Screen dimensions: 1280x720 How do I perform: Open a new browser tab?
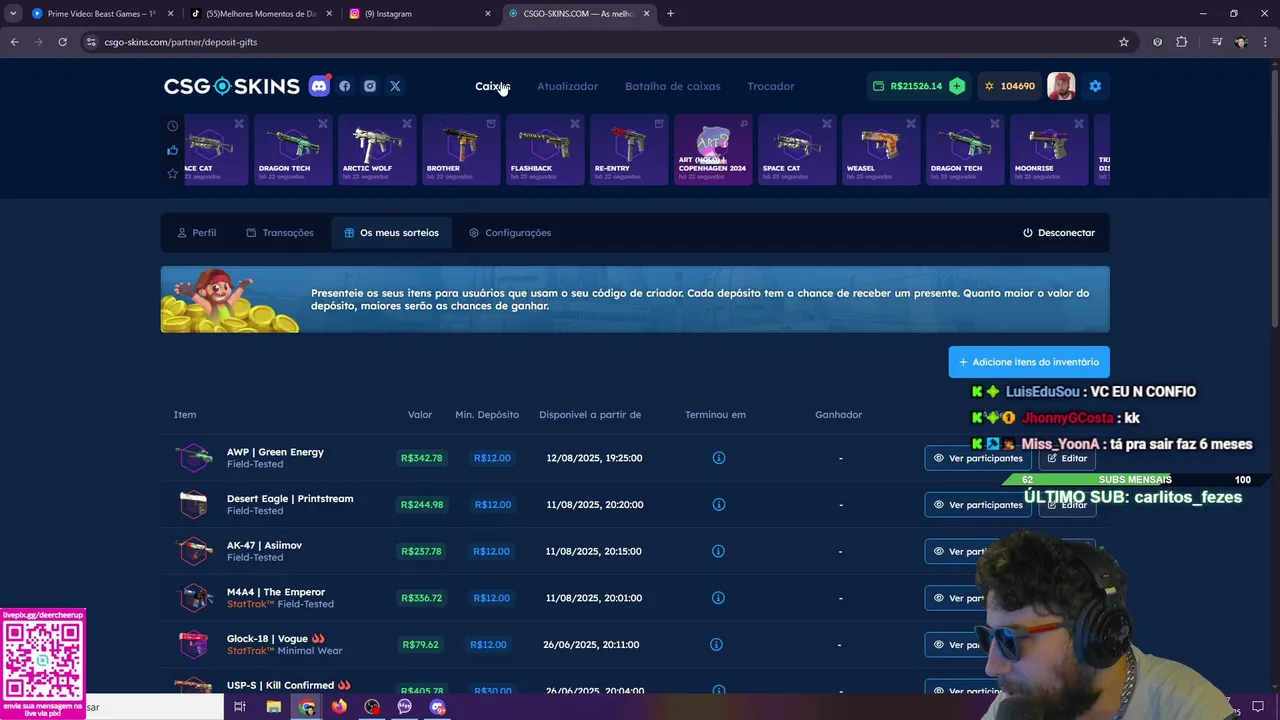(670, 14)
